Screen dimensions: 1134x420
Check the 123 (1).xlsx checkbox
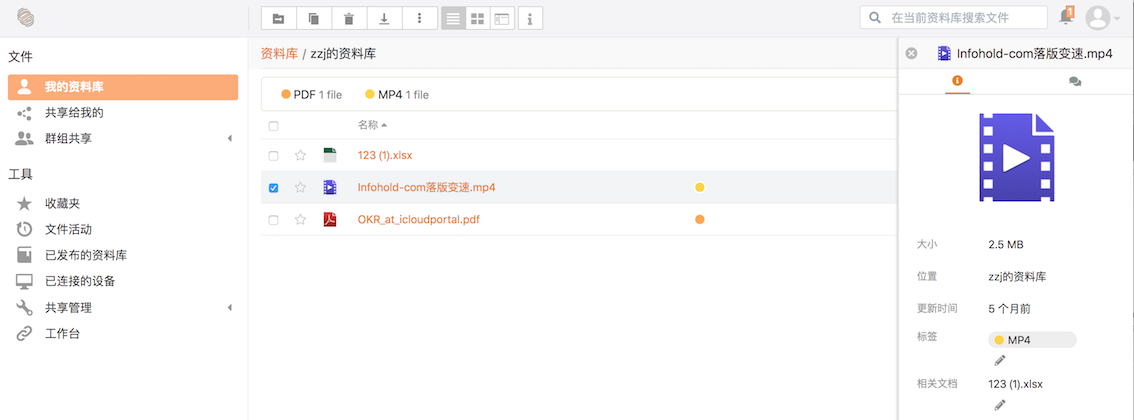[x=273, y=155]
